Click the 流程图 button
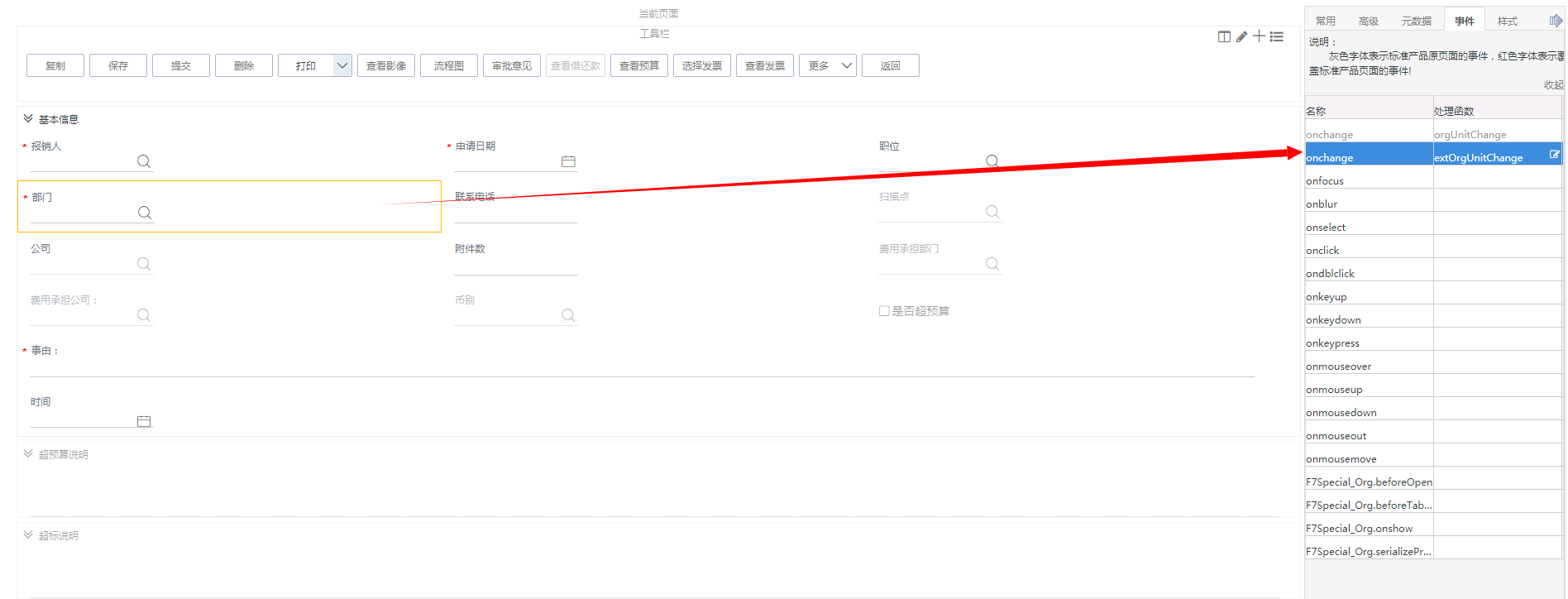Image resolution: width=1568 pixels, height=599 pixels. [449, 65]
